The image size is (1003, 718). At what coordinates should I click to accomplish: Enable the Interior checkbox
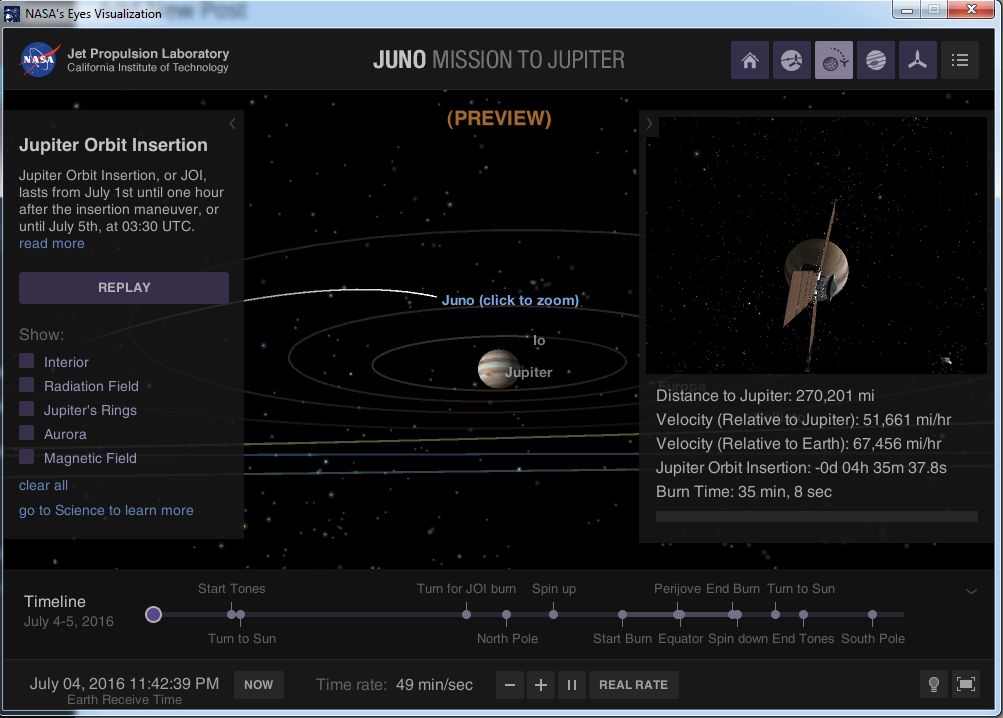tap(28, 361)
